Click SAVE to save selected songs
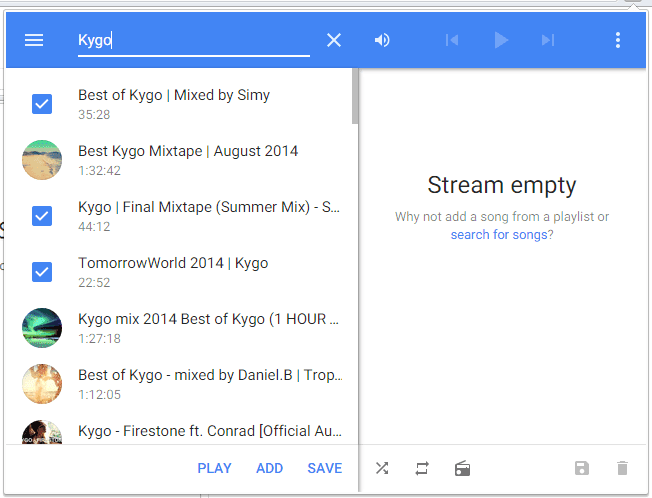Image resolution: width=652 pixels, height=498 pixels. click(325, 468)
